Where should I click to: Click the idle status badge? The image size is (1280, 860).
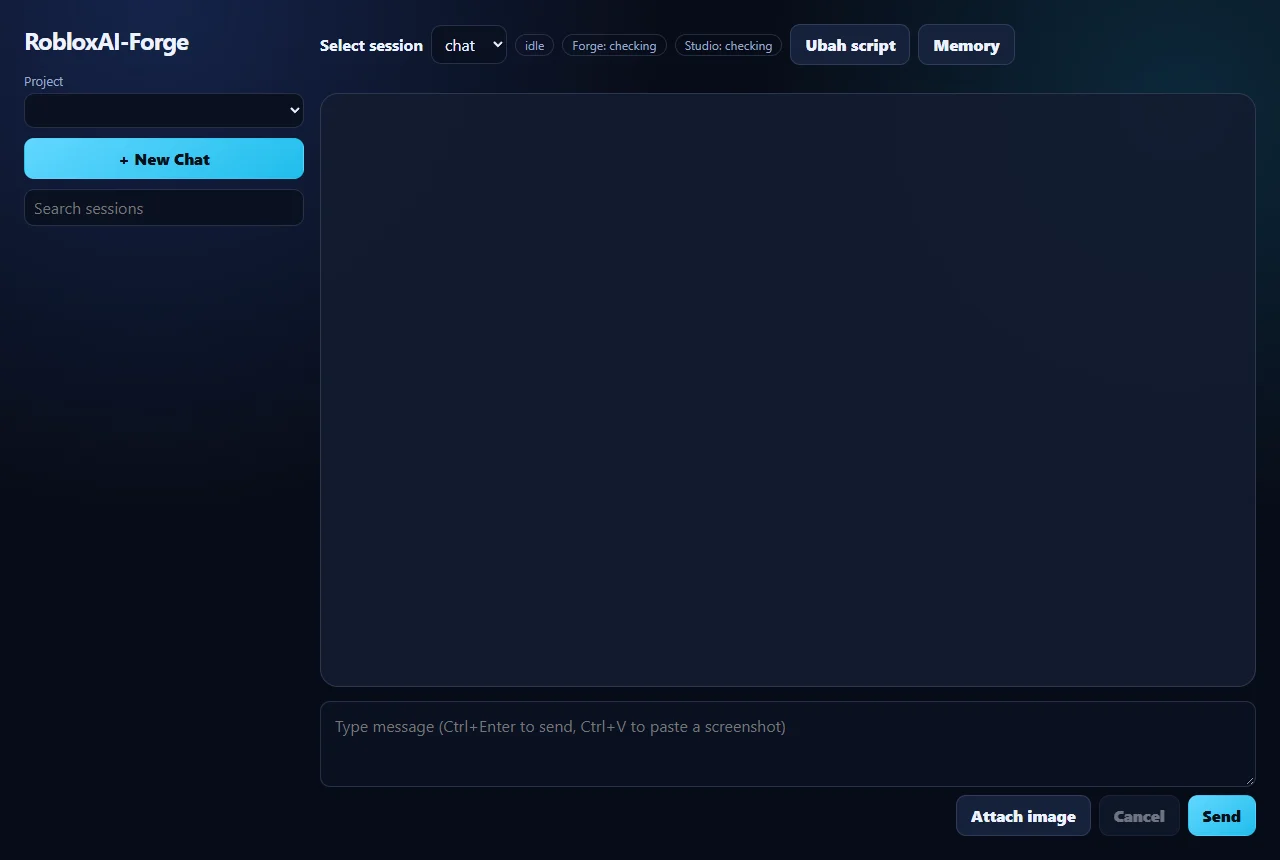click(535, 46)
